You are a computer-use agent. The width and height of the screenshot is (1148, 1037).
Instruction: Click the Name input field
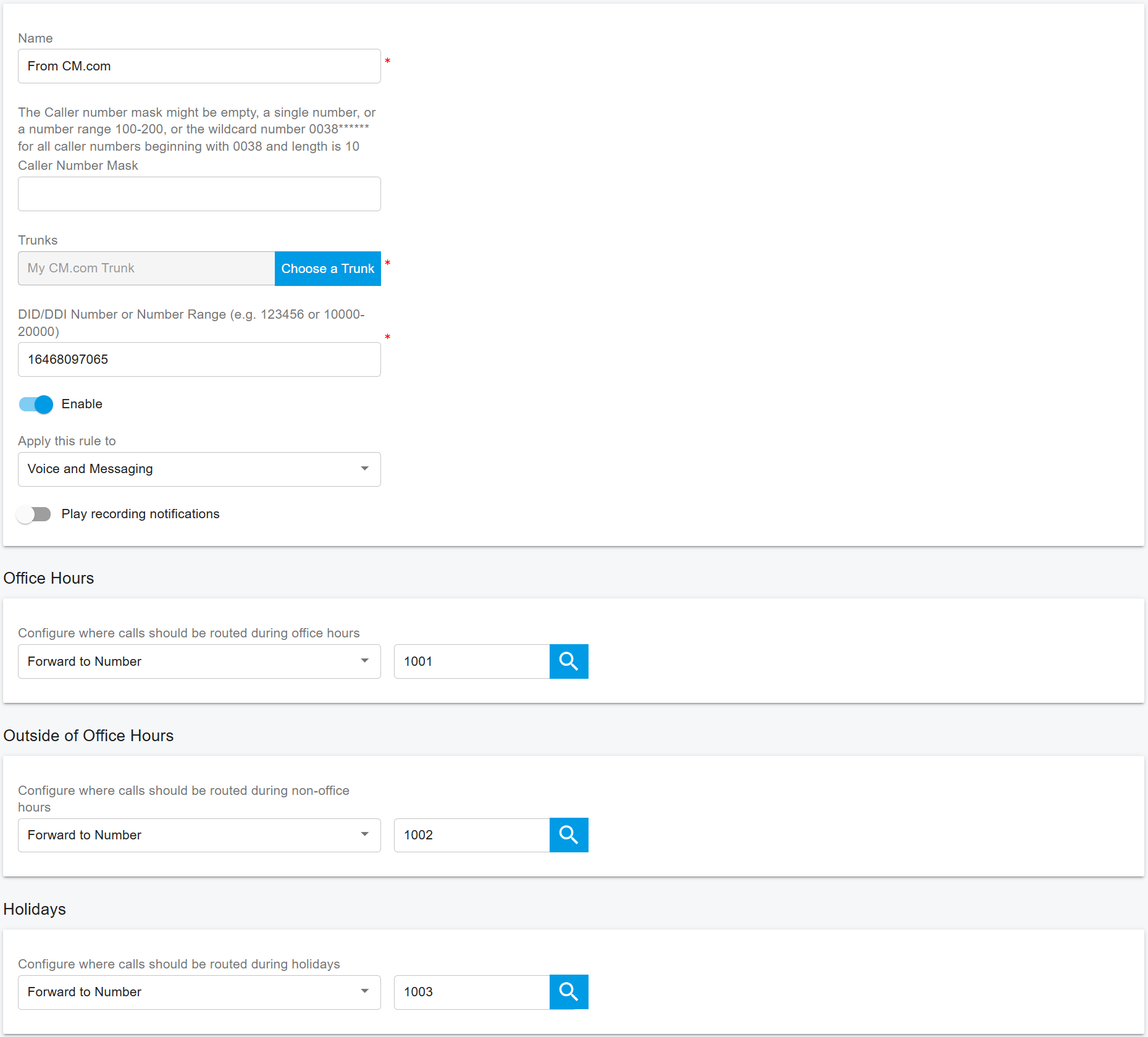point(199,66)
